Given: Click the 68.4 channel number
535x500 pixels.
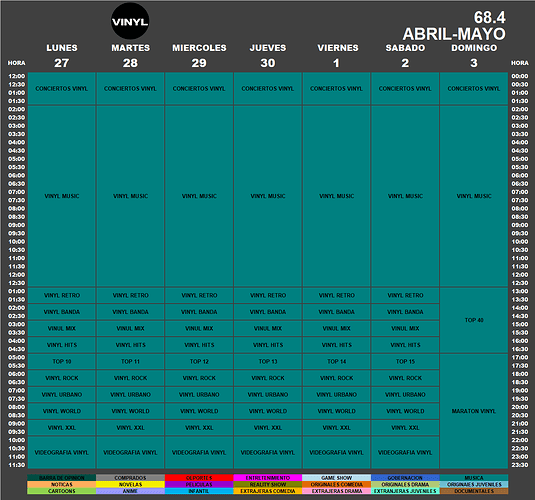Looking at the screenshot, I should pyautogui.click(x=490, y=17).
